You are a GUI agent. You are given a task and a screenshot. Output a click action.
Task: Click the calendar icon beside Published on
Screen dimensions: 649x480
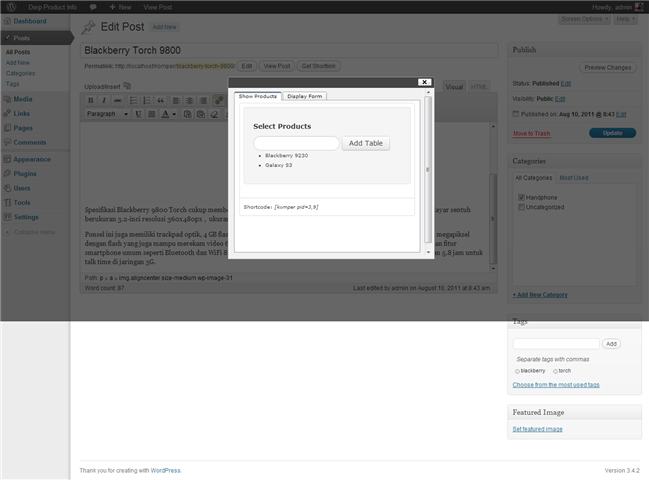tap(516, 114)
